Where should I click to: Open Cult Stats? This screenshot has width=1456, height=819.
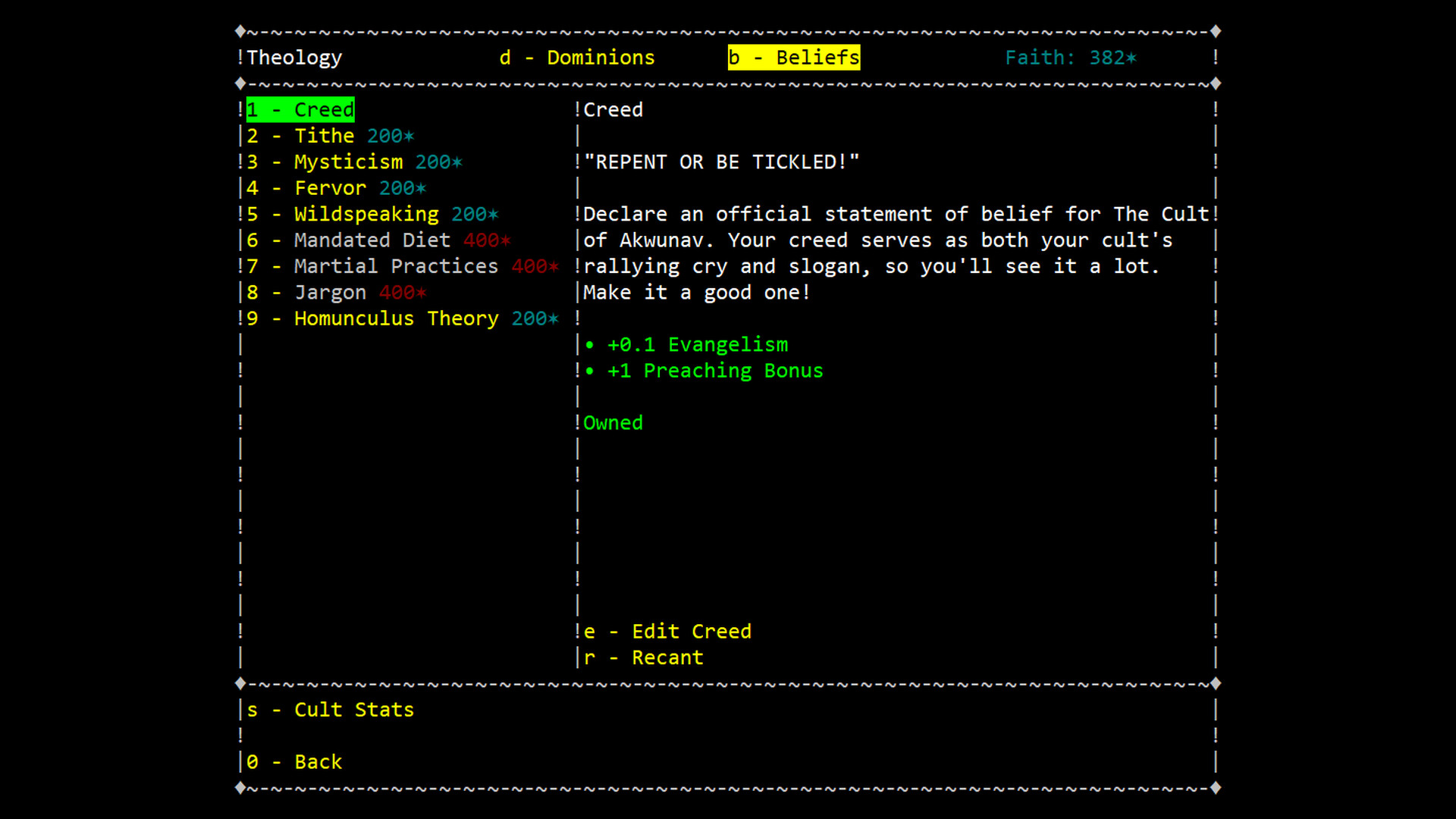point(331,710)
